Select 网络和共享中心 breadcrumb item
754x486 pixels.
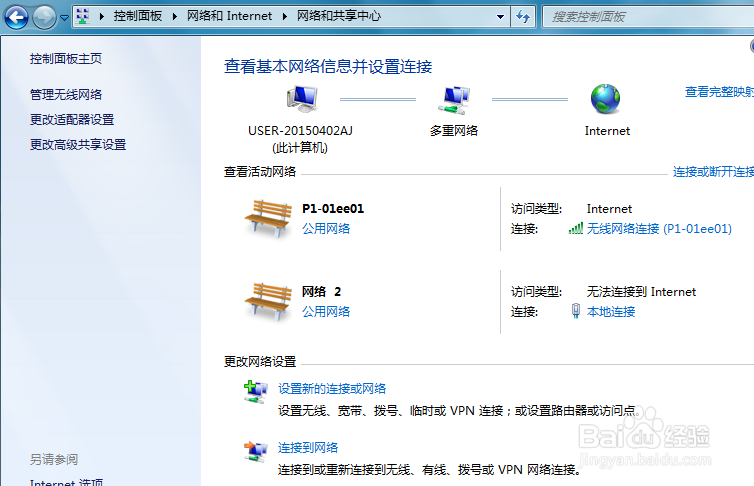pos(339,16)
